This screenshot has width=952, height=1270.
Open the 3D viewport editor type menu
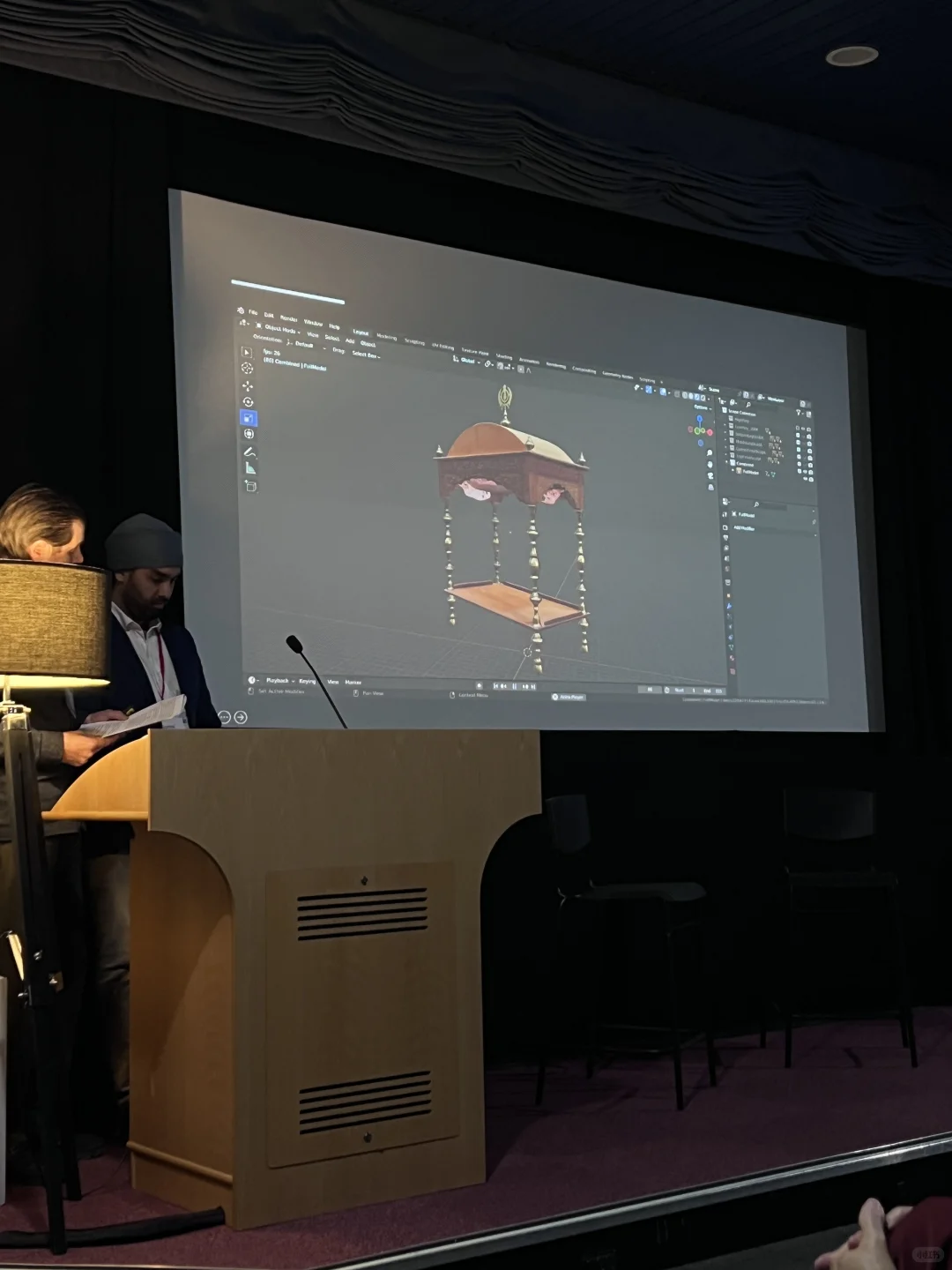244,323
